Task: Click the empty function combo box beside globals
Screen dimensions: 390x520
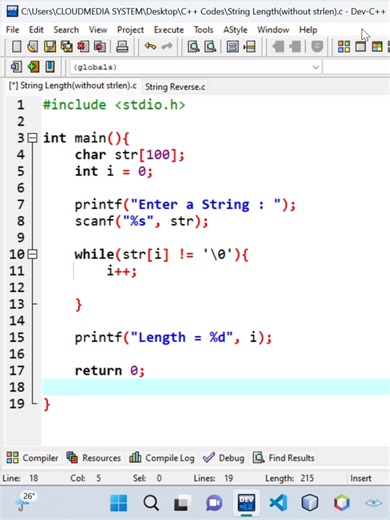Action: [357, 67]
